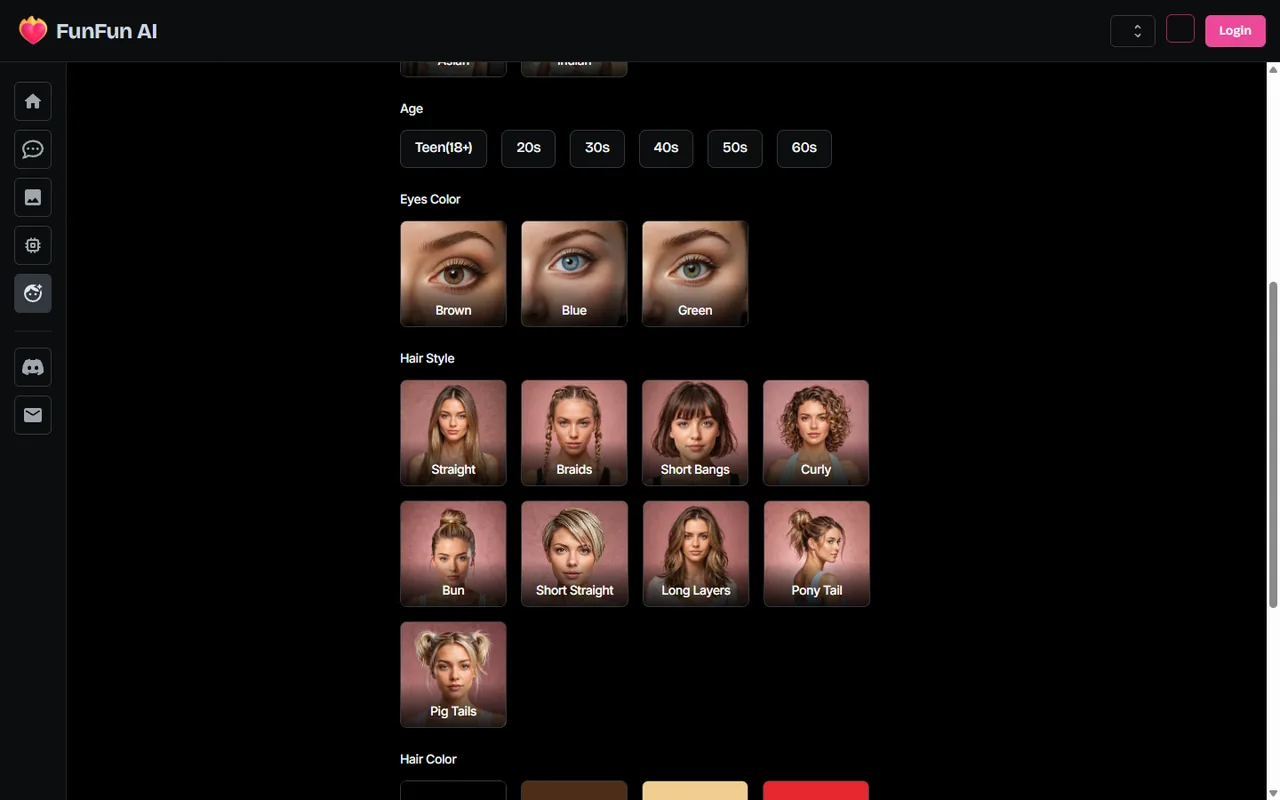Select Teen(18+) age option
1280x800 pixels.
(443, 148)
